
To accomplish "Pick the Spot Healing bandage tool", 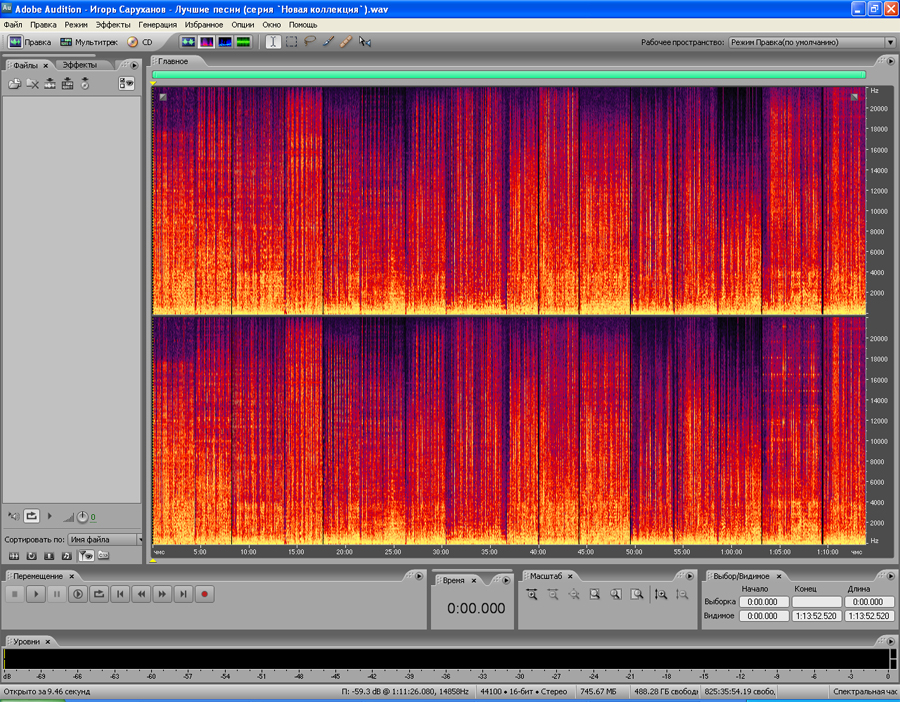I will click(x=346, y=42).
